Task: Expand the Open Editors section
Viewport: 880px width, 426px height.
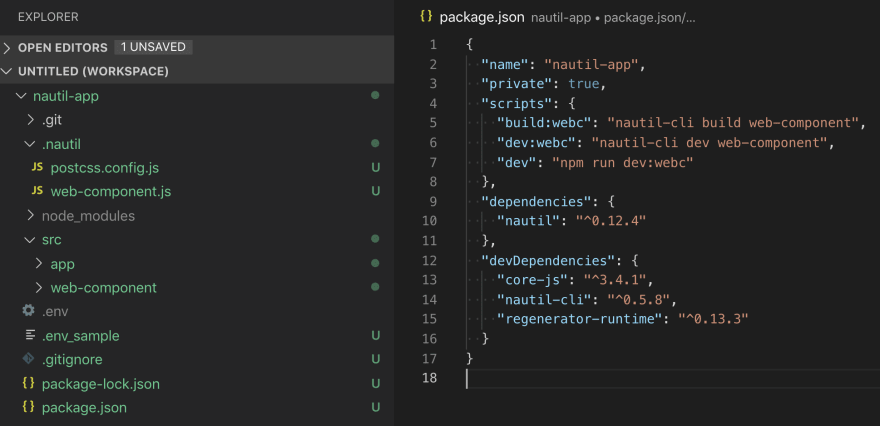Action: pos(7,48)
